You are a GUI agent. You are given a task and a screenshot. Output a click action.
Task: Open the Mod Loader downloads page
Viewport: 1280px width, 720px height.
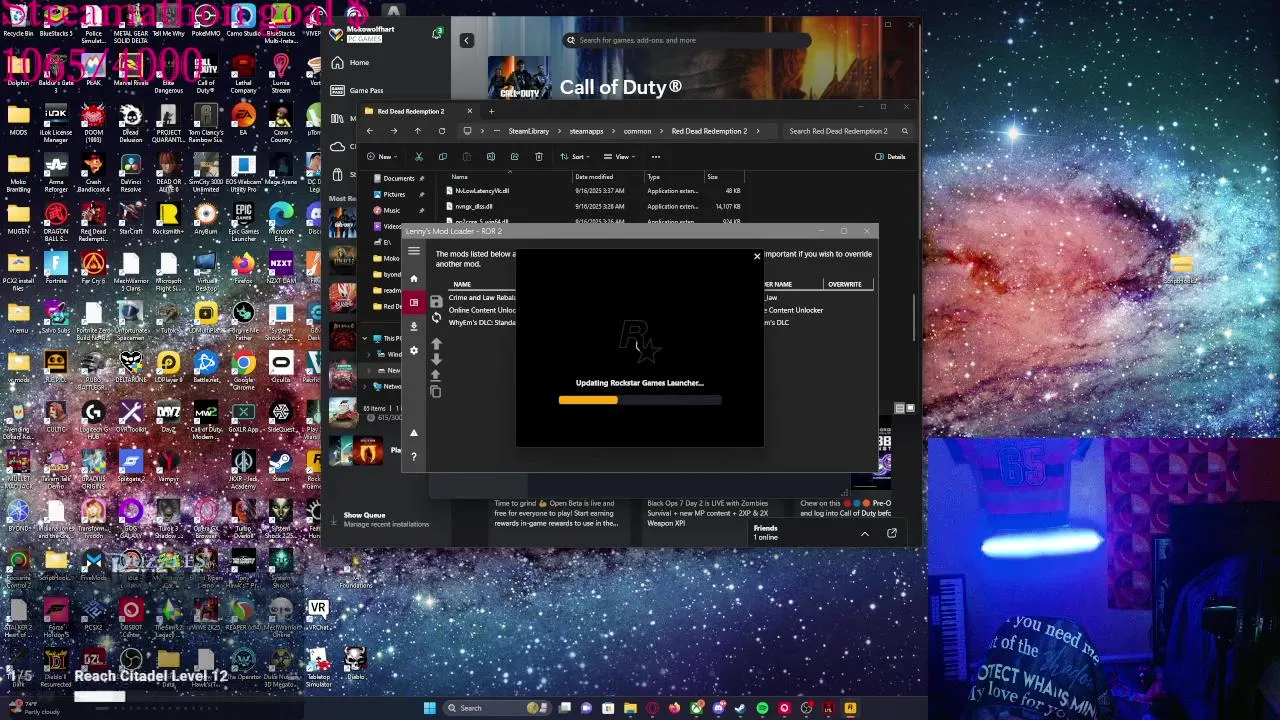point(414,326)
